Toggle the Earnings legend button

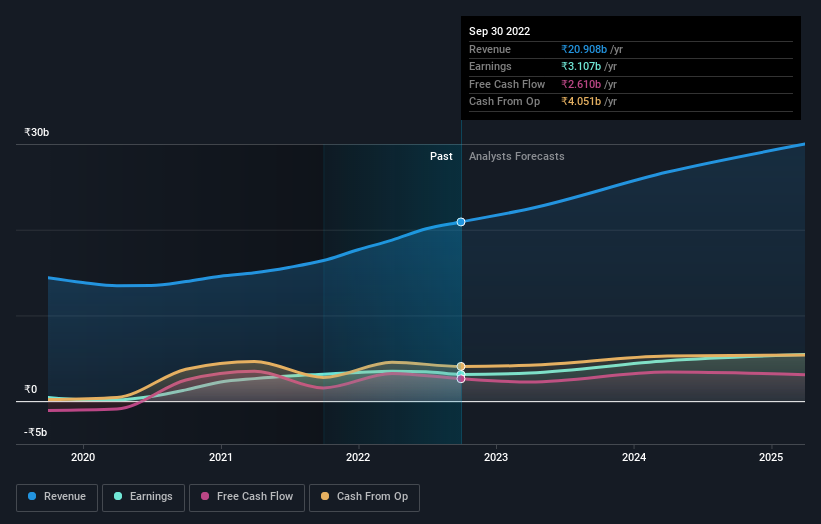143,497
